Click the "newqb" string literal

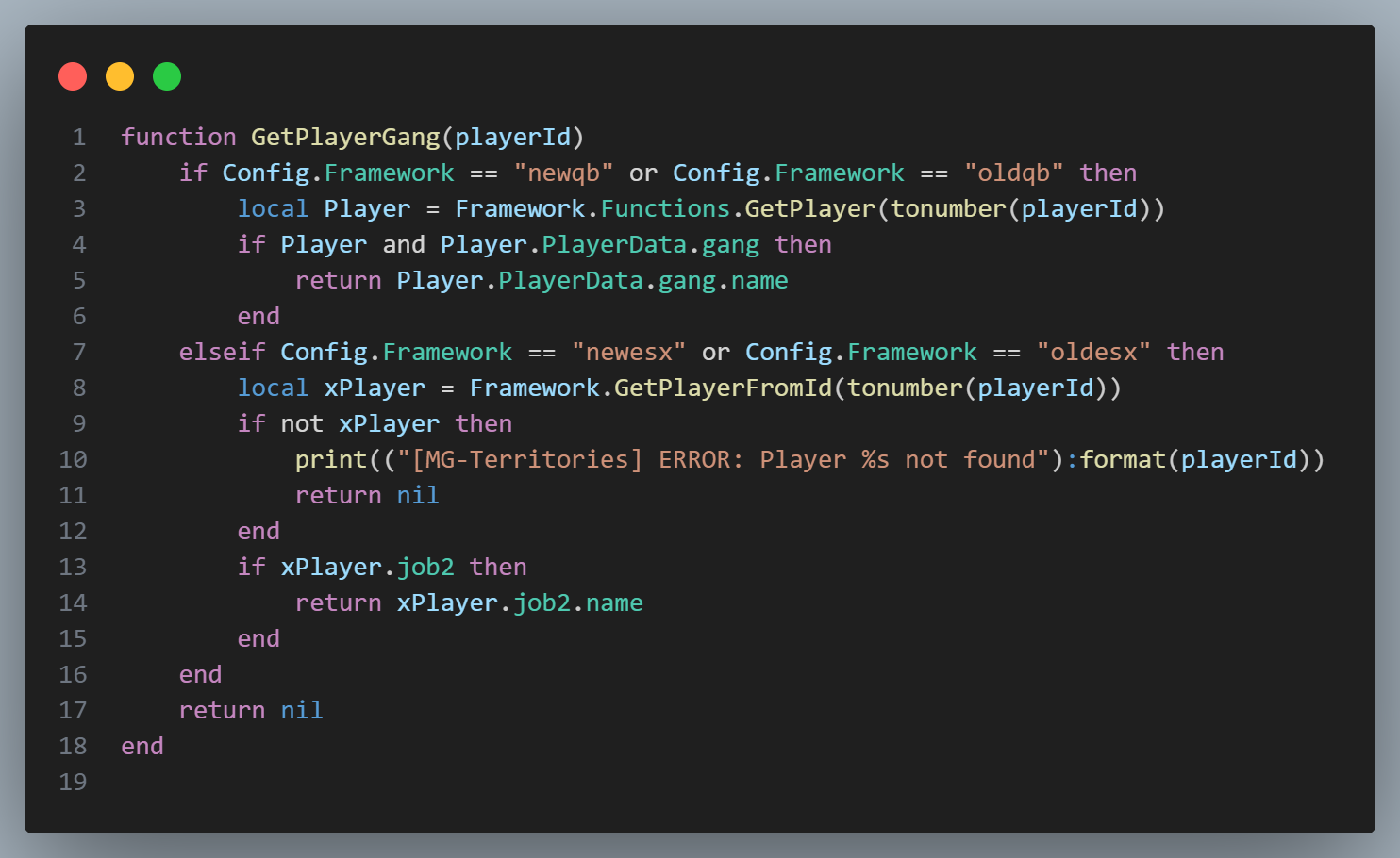pyautogui.click(x=563, y=173)
